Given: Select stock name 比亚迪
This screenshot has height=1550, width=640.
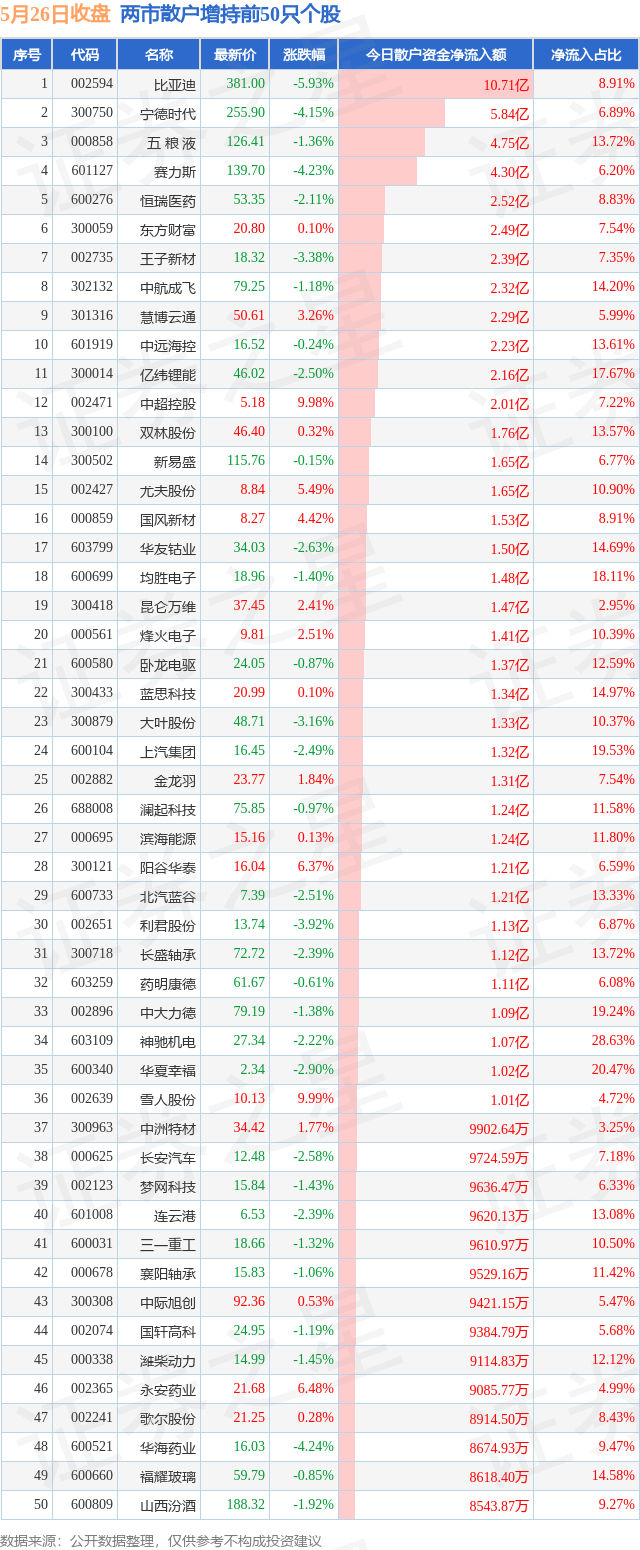Looking at the screenshot, I should [x=175, y=85].
